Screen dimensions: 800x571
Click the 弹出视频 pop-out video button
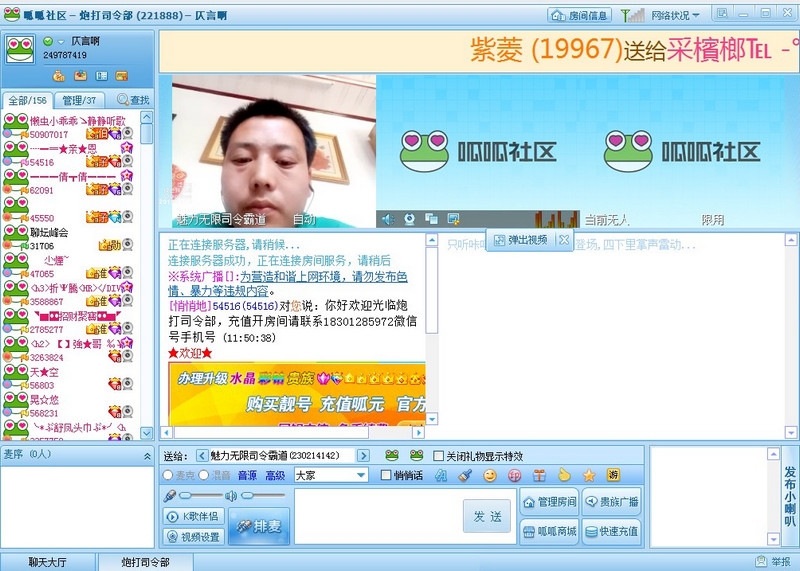click(x=521, y=240)
